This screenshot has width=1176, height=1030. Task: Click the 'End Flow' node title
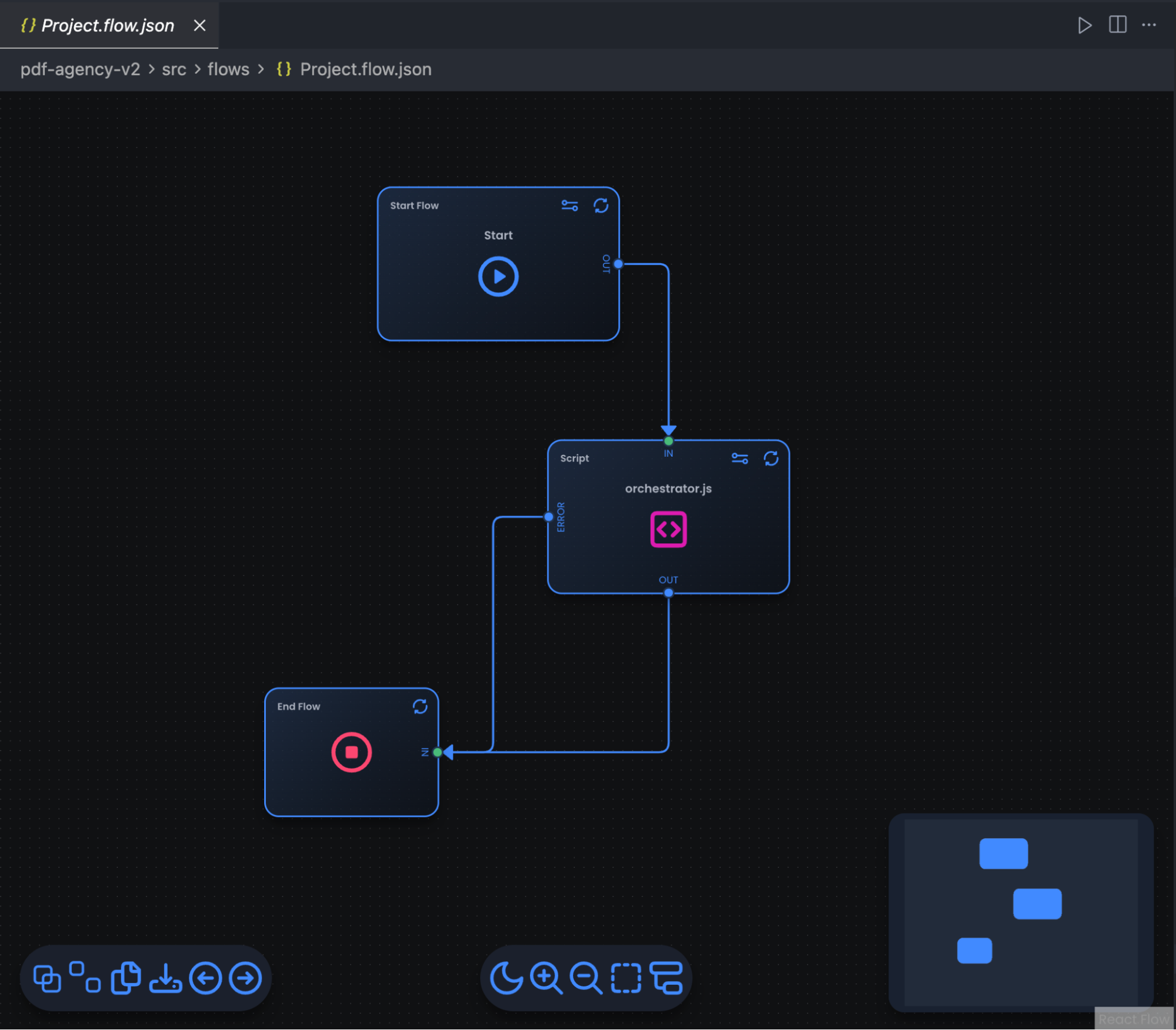[x=298, y=706]
